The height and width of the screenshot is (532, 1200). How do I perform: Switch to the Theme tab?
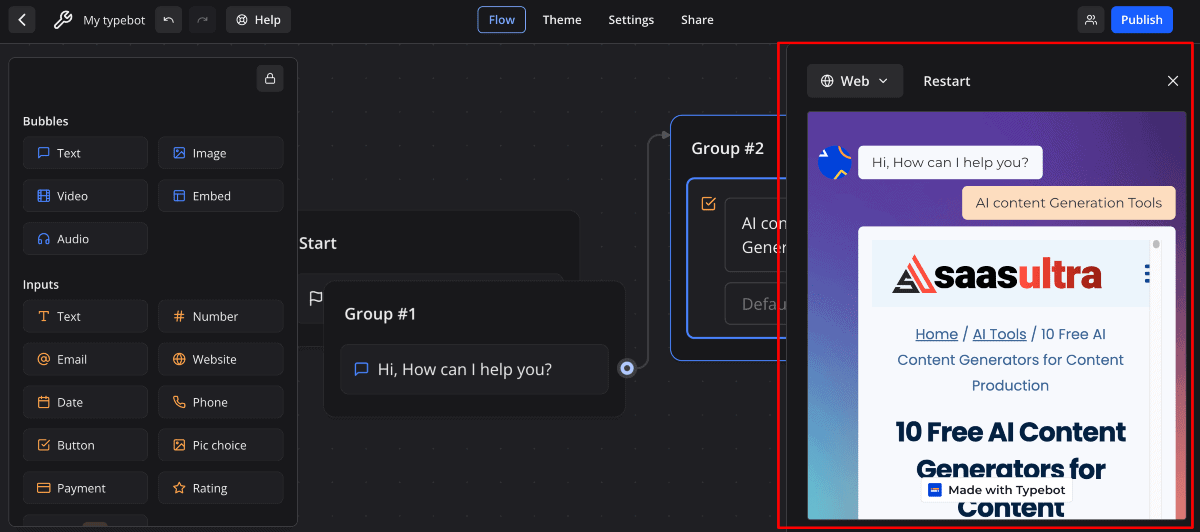pos(561,20)
